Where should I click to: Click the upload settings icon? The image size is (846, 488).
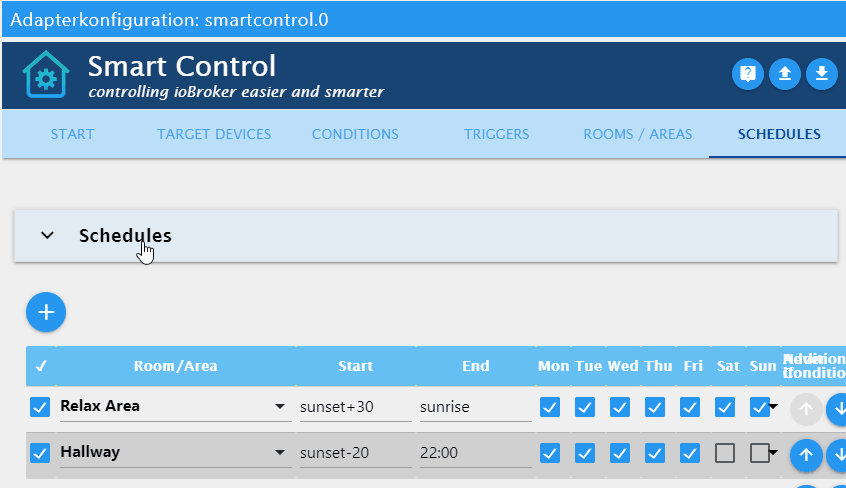click(x=784, y=73)
